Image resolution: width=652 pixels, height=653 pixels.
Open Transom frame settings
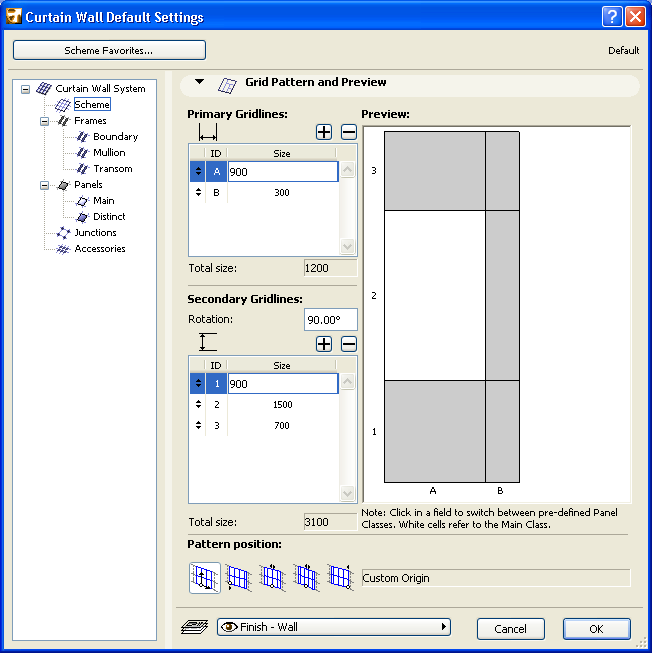click(112, 169)
